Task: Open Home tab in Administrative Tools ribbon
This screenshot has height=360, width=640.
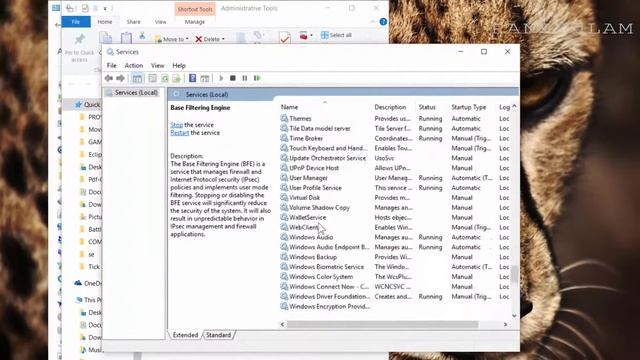Action: pos(105,22)
